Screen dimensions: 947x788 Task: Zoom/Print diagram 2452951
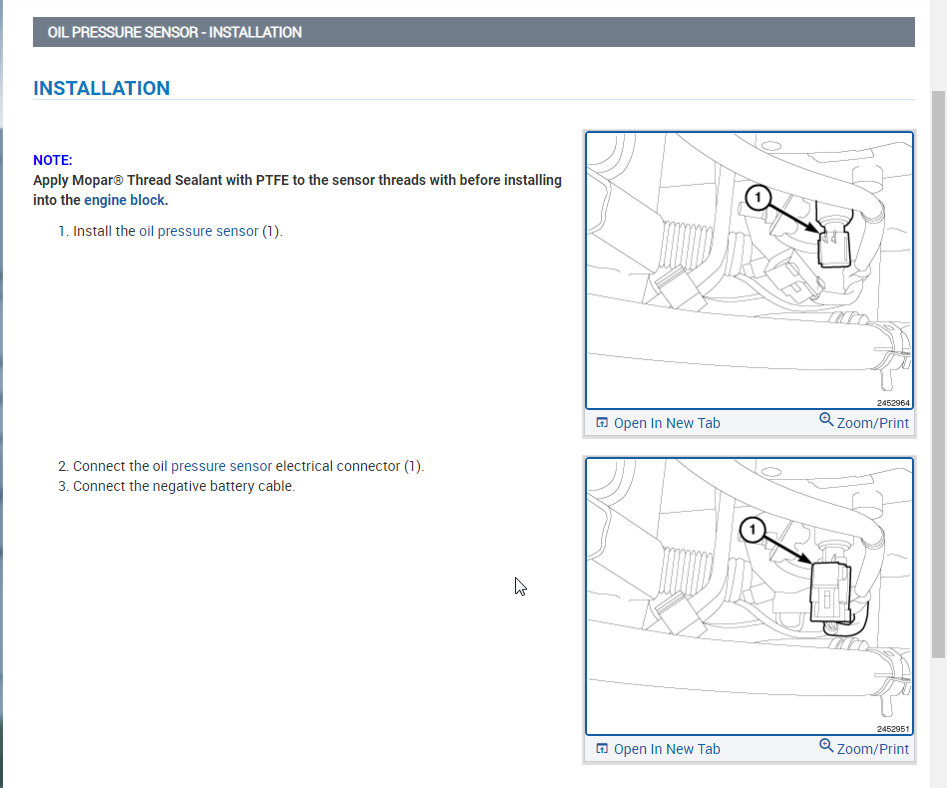(x=873, y=749)
